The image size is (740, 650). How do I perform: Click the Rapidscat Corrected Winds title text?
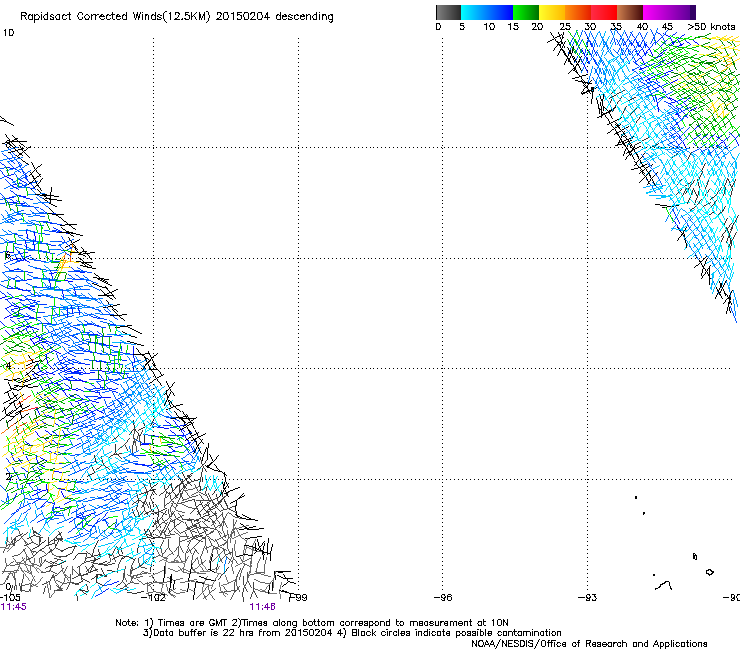pos(177,17)
